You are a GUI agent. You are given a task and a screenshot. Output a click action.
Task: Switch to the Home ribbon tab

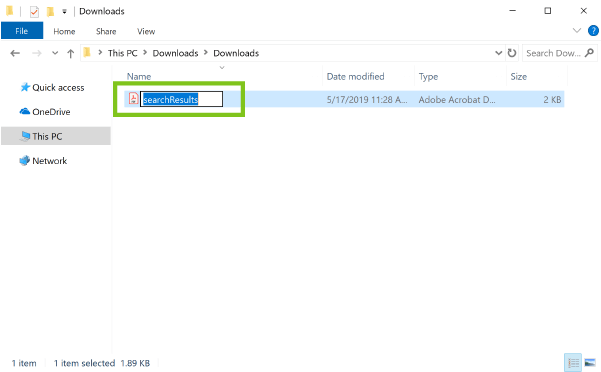point(64,31)
